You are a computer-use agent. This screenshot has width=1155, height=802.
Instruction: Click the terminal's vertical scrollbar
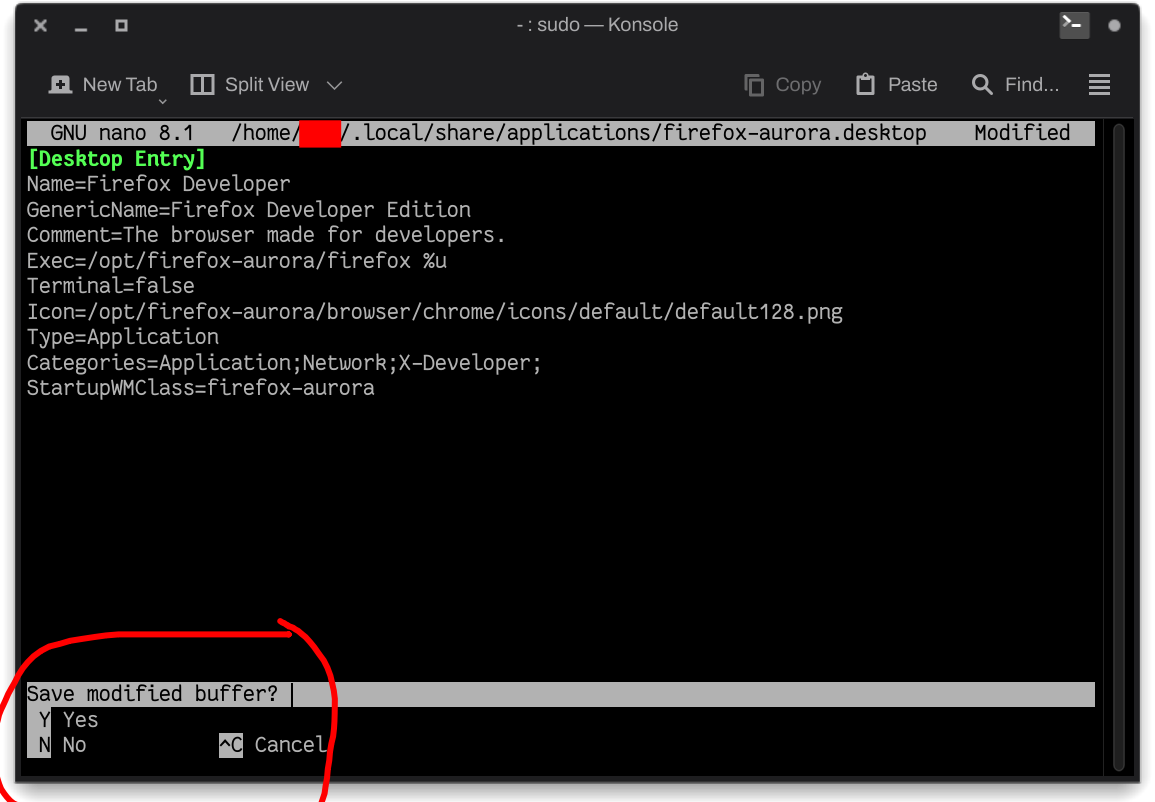(1118, 446)
